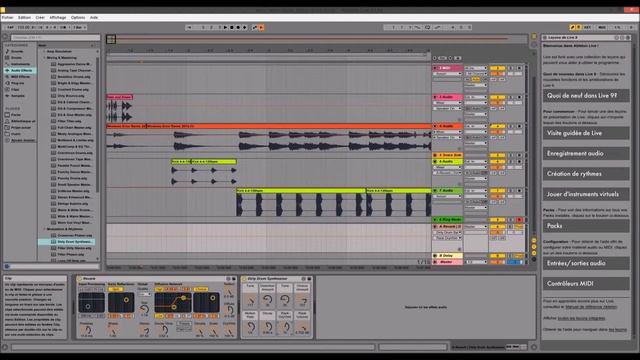This screenshot has height=360, width=640.
Task: Open Projet actuel under Places
Action: tap(20, 128)
